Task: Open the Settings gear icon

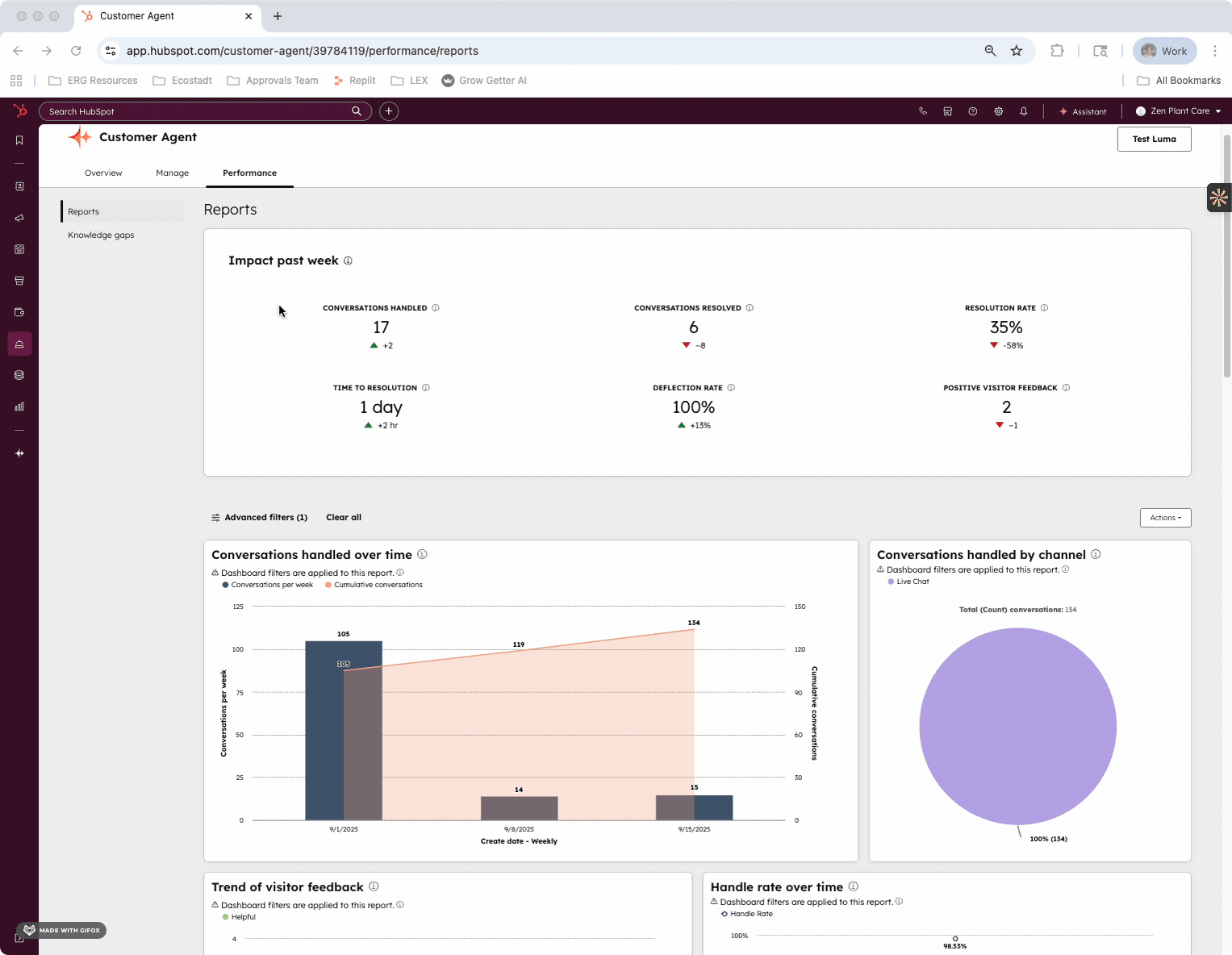Action: click(x=999, y=111)
